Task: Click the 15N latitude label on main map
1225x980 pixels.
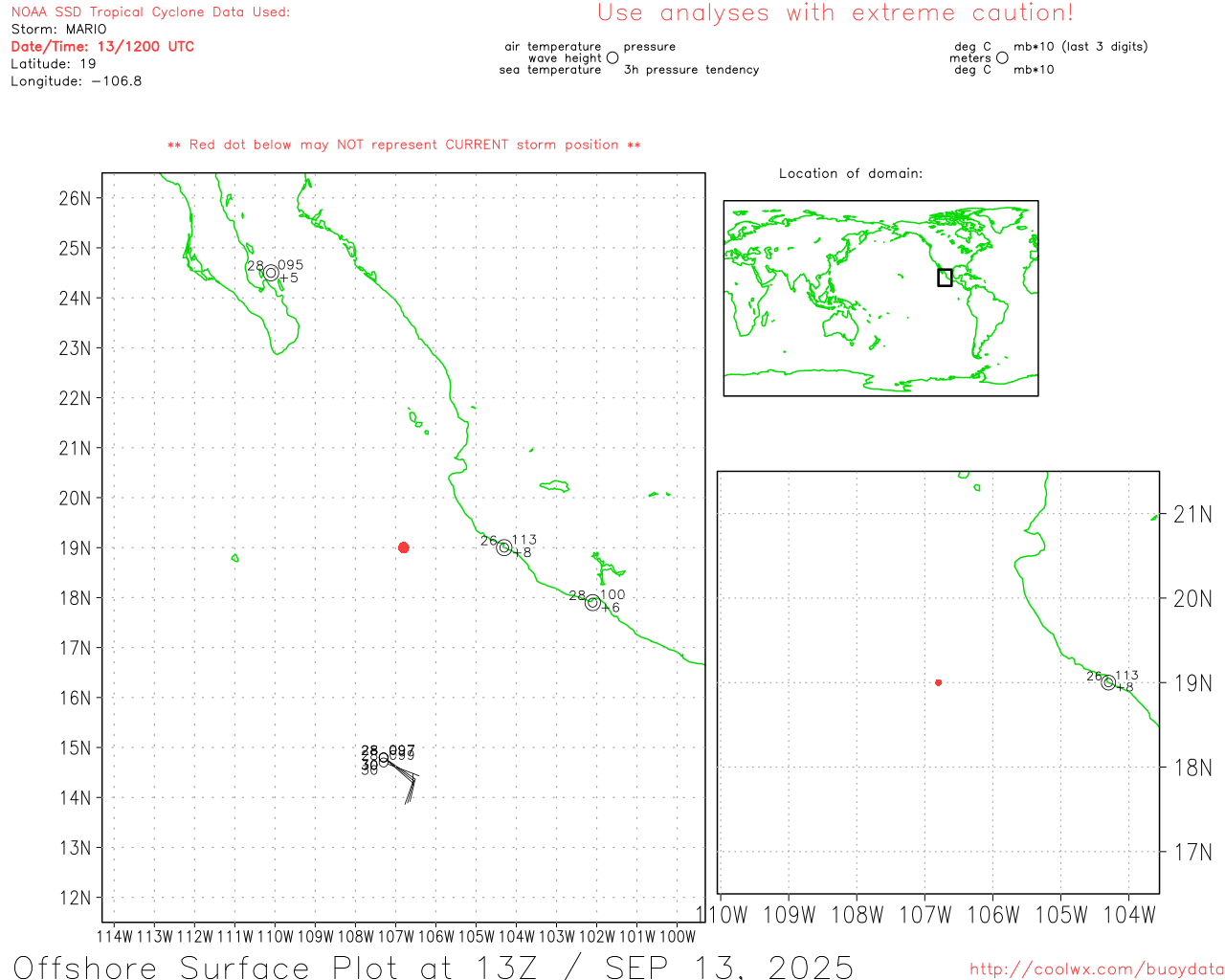Action: [x=75, y=747]
